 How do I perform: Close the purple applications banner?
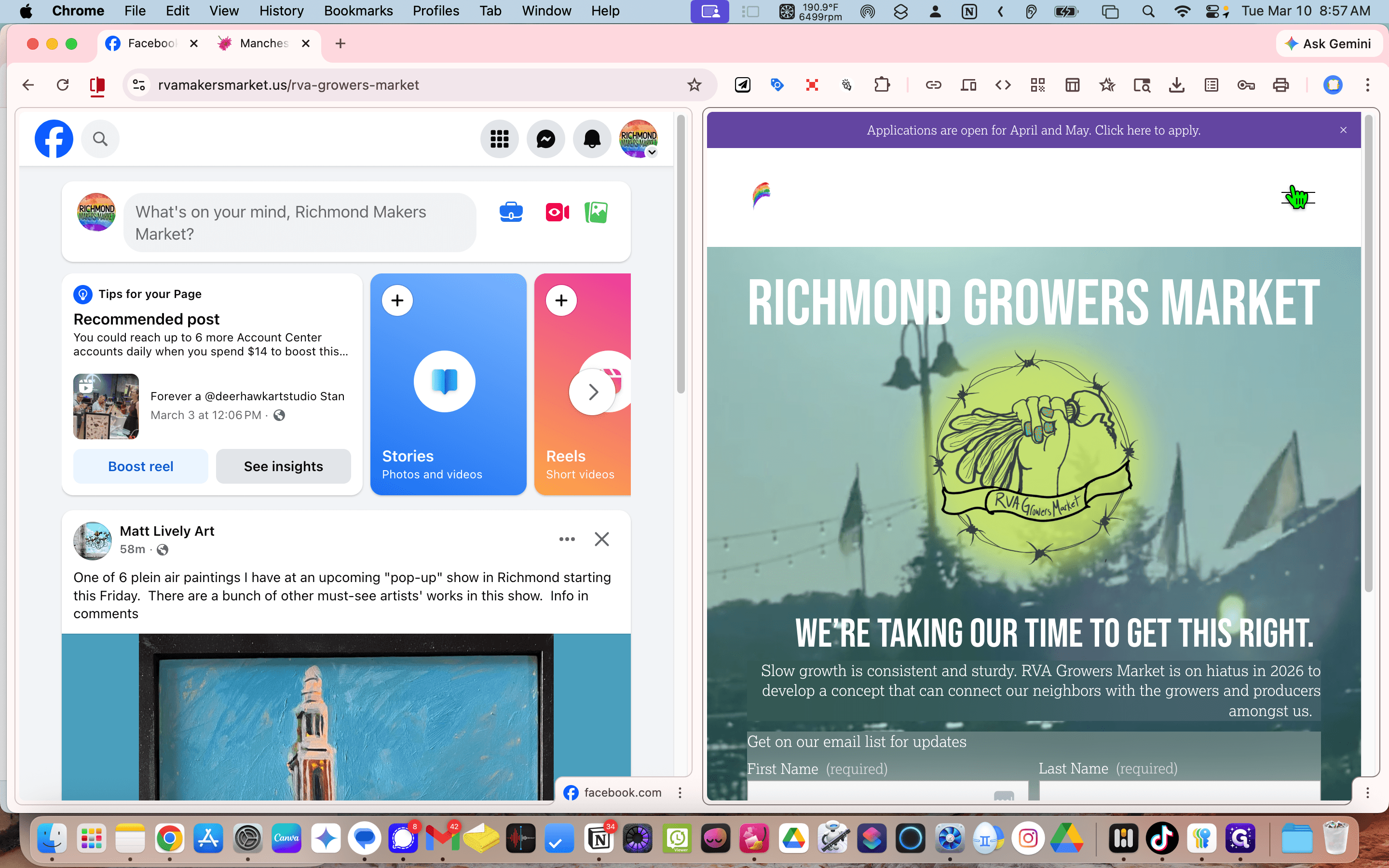(x=1343, y=130)
